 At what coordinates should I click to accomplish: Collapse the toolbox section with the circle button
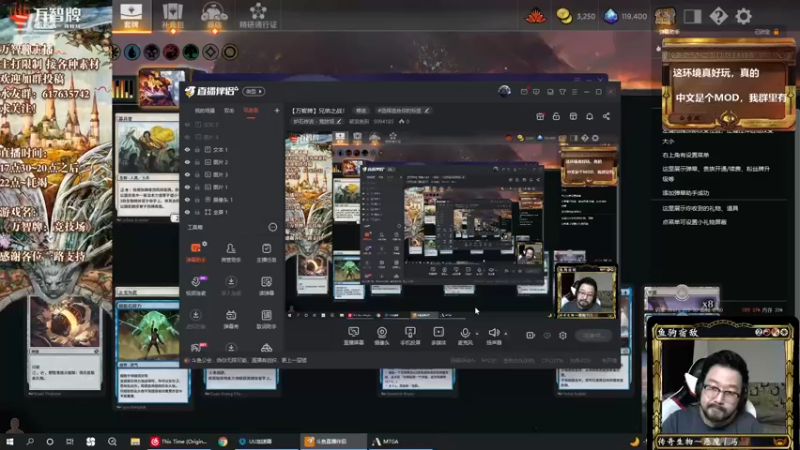(x=273, y=227)
